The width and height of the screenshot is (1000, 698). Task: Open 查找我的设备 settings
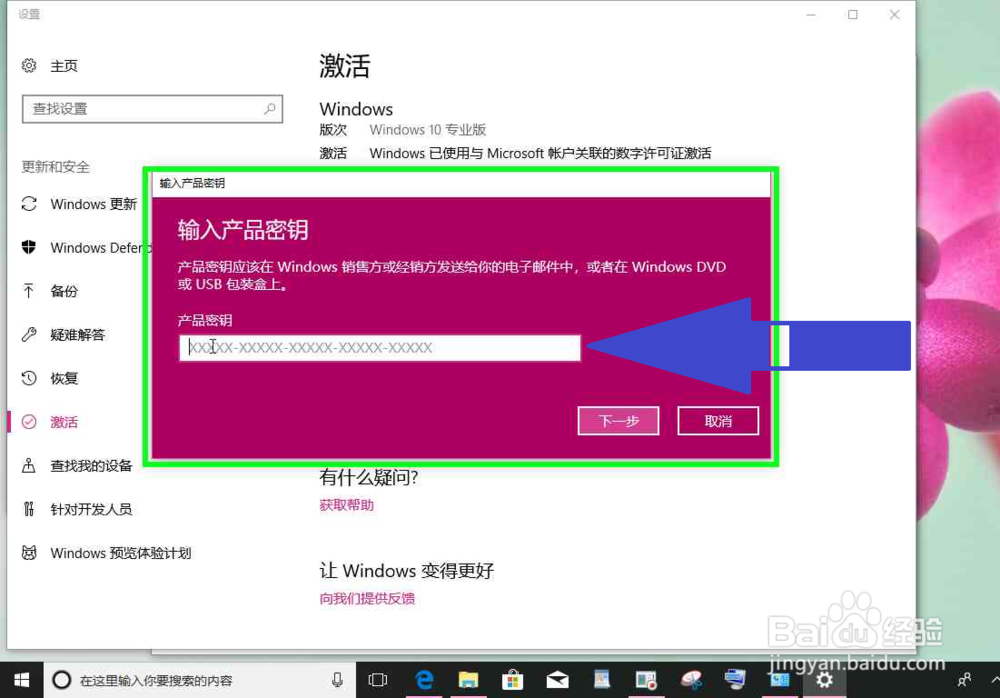point(80,465)
